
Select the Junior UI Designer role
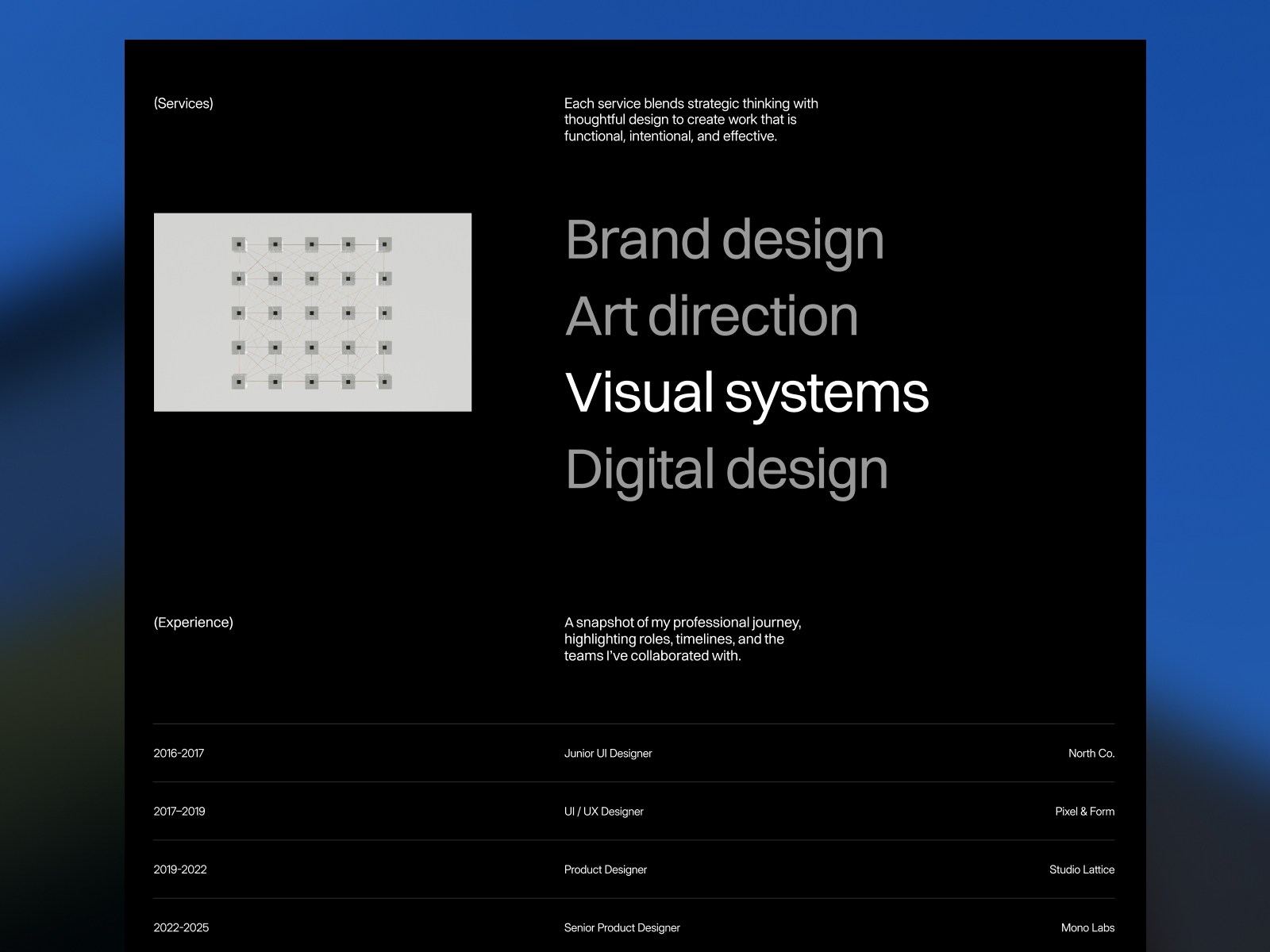tap(607, 753)
